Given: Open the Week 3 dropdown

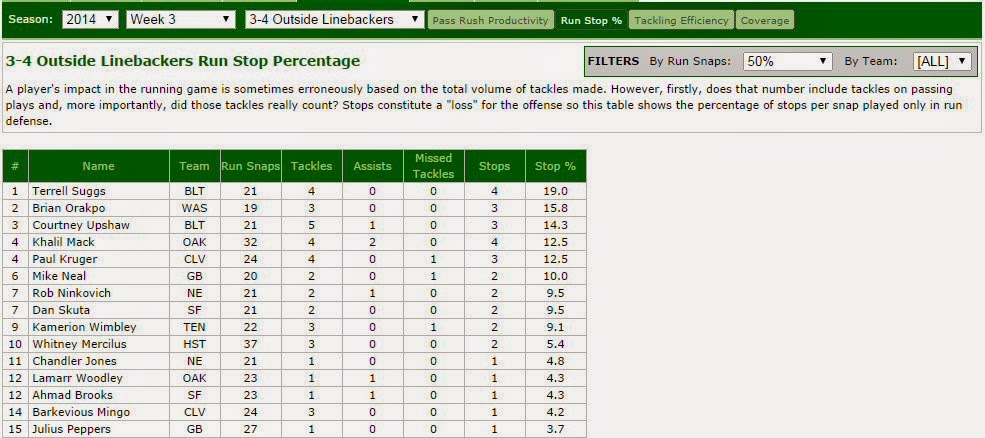Looking at the screenshot, I should (181, 19).
